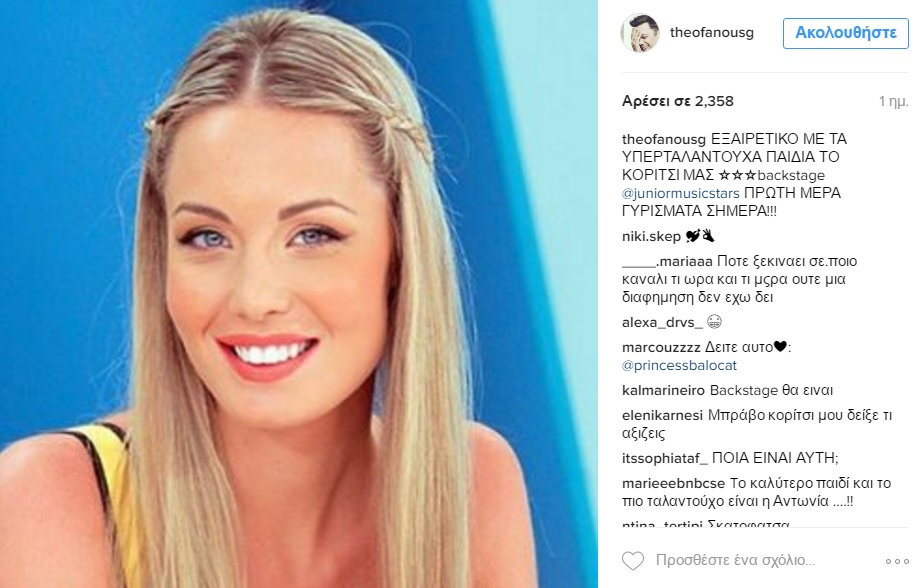The width and height of the screenshot is (916, 588).
Task: Open kalmarineiro commenter profile
Action: click(664, 391)
